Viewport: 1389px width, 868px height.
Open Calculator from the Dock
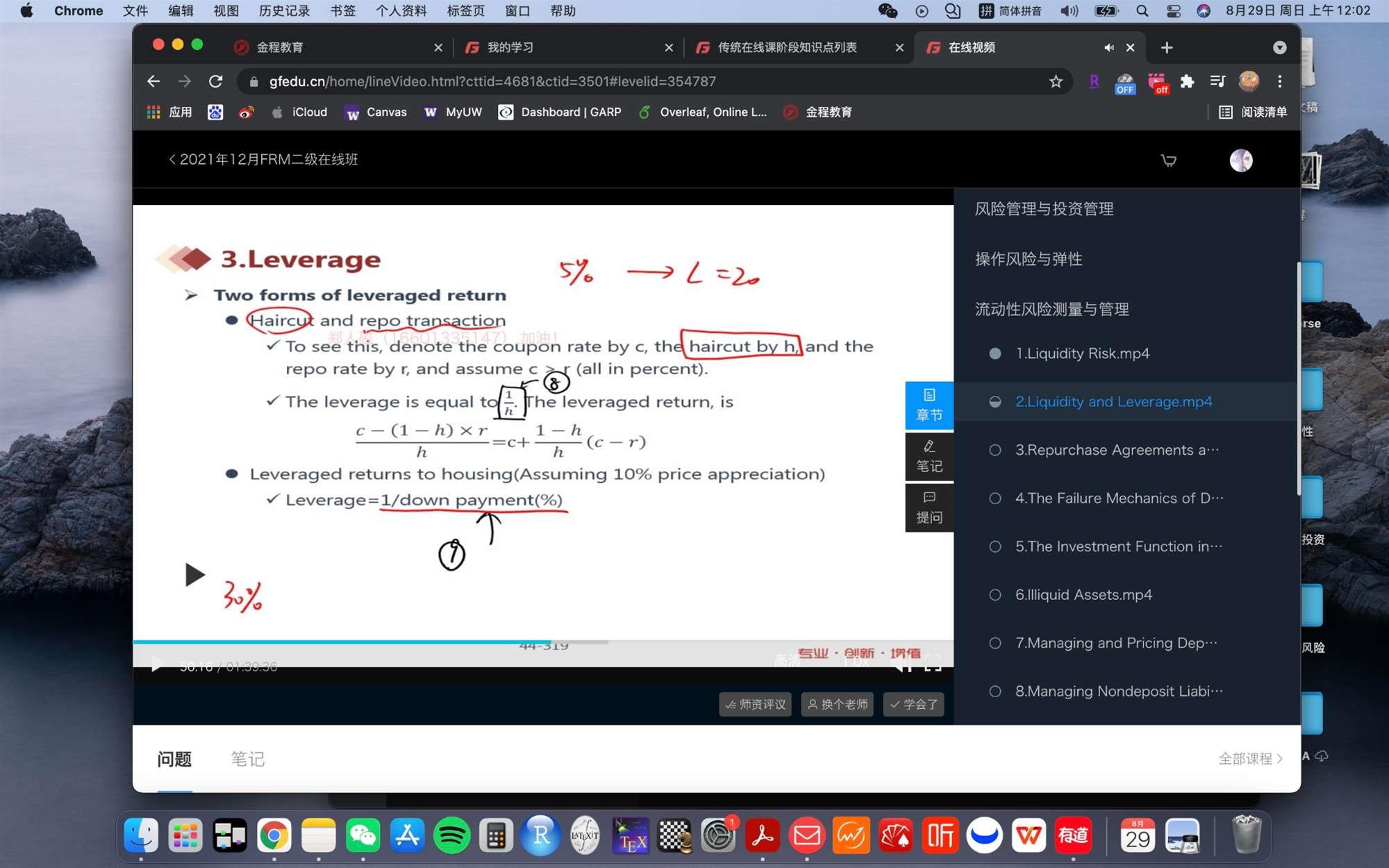tap(496, 835)
